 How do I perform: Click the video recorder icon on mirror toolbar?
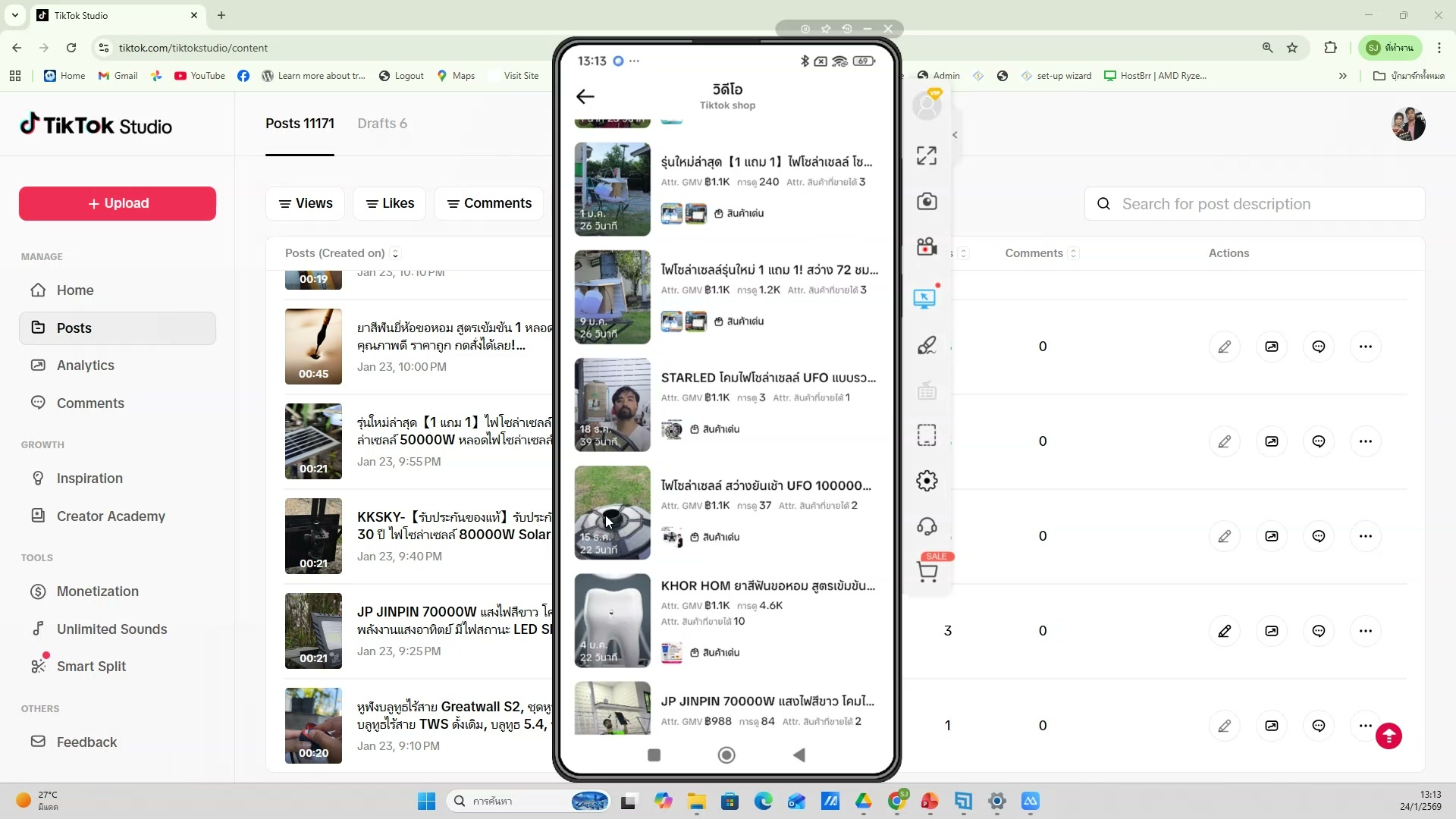pyautogui.click(x=927, y=246)
